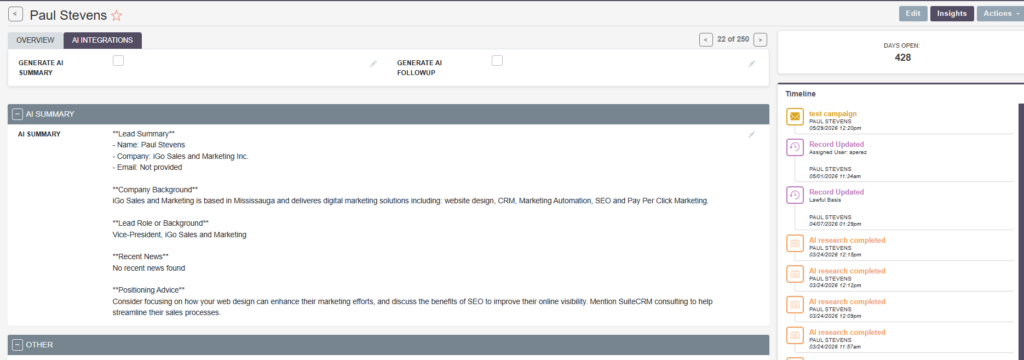Image resolution: width=1024 pixels, height=360 pixels.
Task: Click the '- Email: Not provided' line
Action: click(x=147, y=167)
